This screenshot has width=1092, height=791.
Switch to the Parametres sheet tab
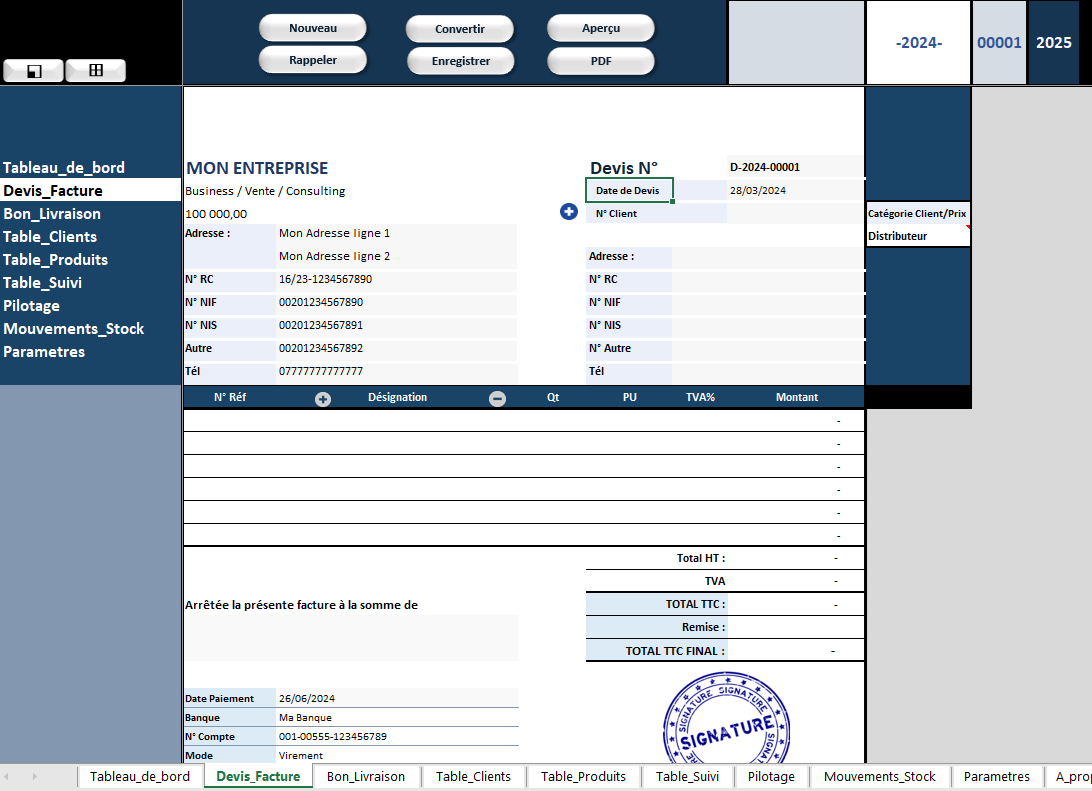[997, 776]
